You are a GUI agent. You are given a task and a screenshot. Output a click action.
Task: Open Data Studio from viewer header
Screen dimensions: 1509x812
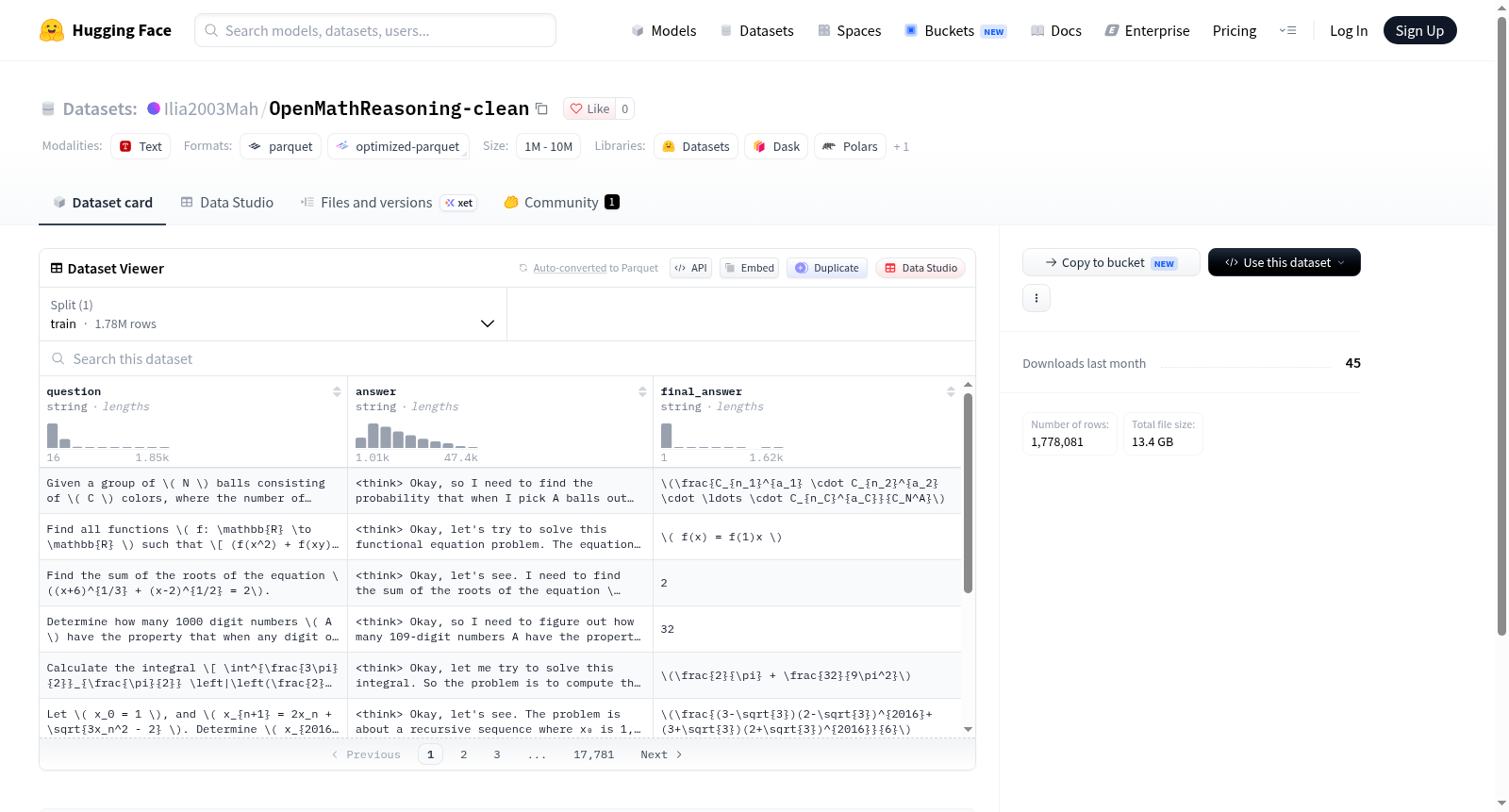(x=920, y=268)
